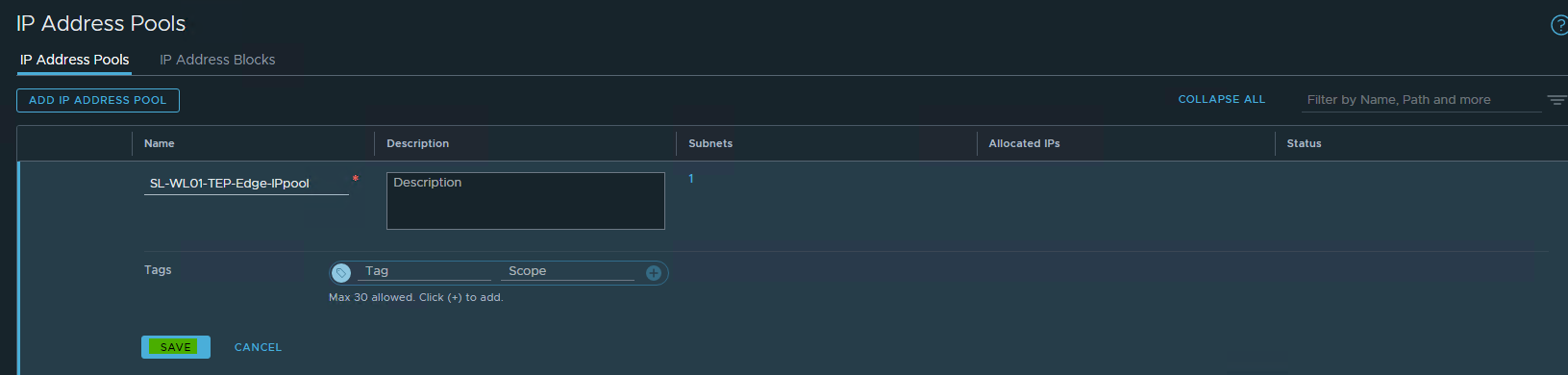This screenshot has width=1568, height=375.
Task: Click the Allocated IPs column header
Action: point(1025,143)
